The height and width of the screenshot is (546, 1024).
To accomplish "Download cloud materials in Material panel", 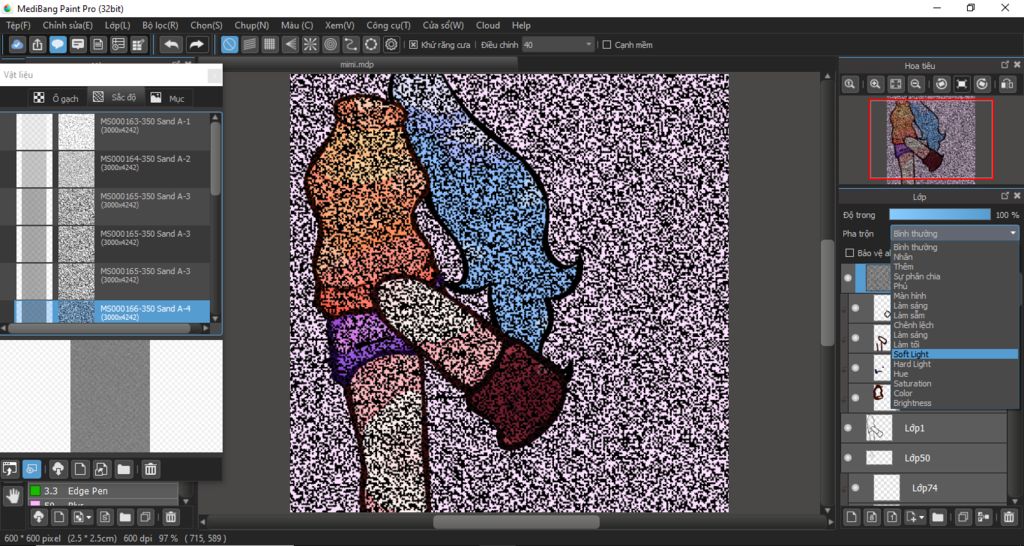I will click(x=59, y=469).
